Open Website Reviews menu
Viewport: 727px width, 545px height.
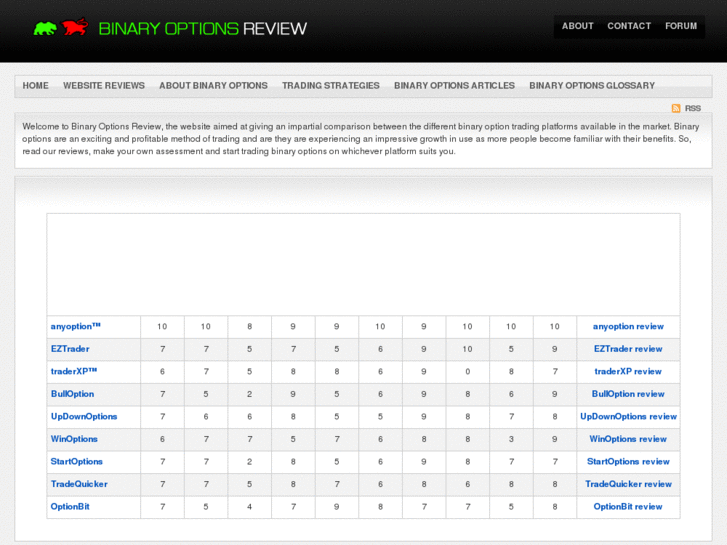pyautogui.click(x=104, y=86)
